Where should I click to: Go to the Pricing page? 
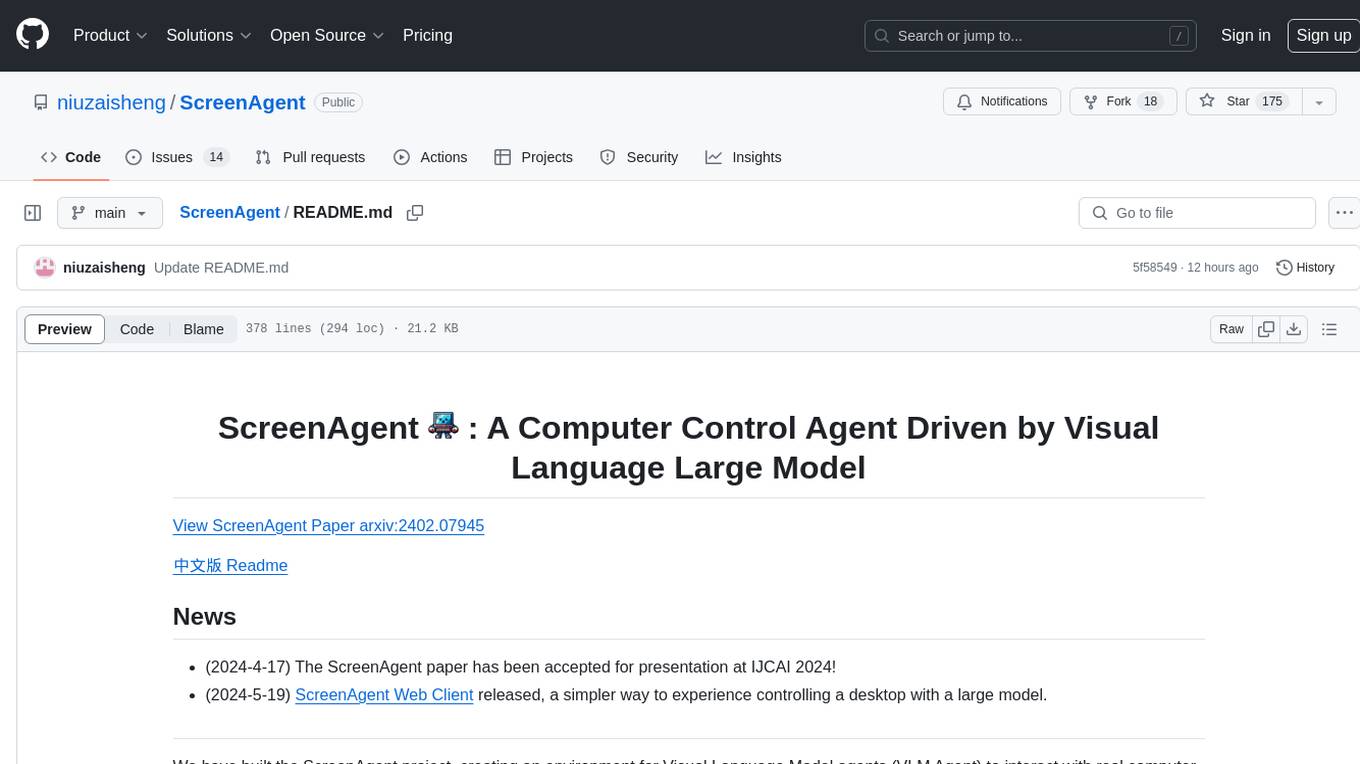pos(427,35)
